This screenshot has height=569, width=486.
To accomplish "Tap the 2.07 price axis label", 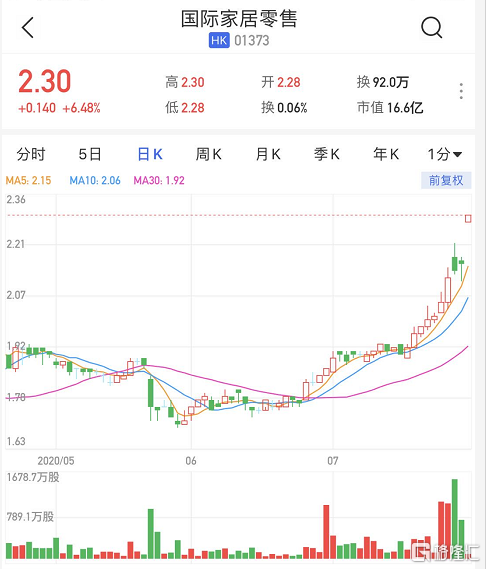I will (x=16, y=295).
